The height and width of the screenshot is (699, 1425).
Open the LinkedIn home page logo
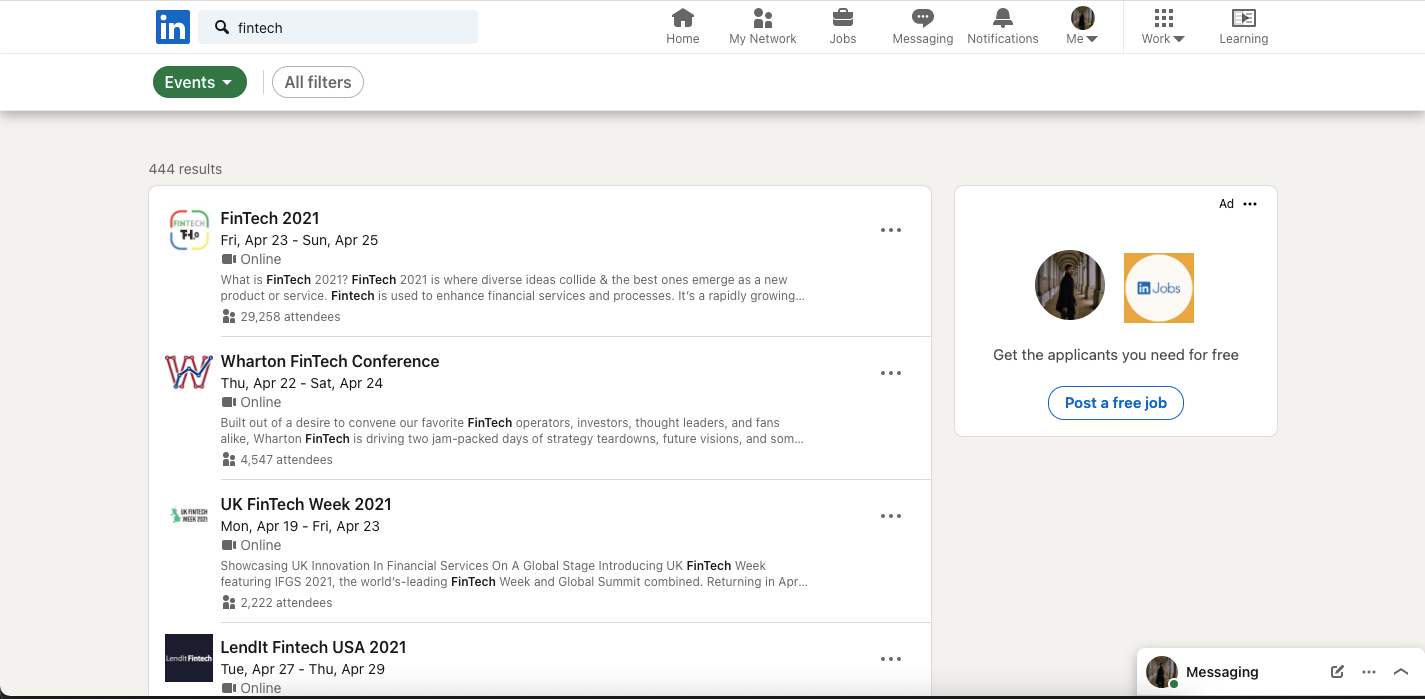[172, 27]
